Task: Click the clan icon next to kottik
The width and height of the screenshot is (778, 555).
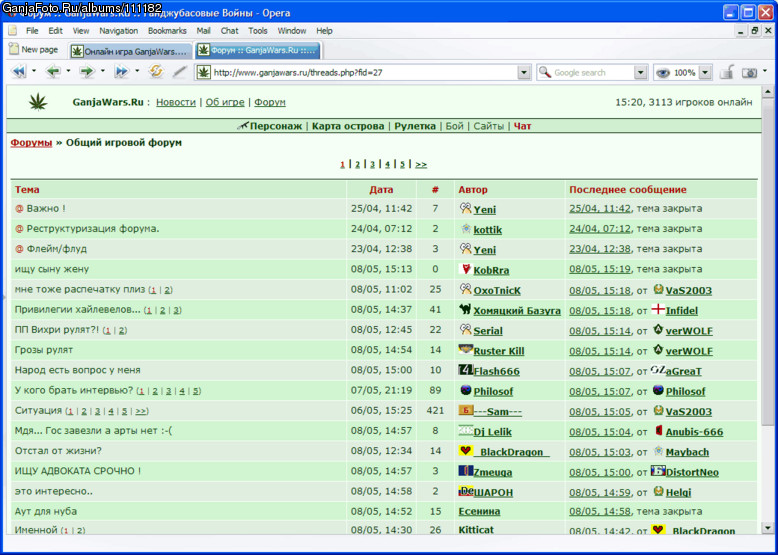Action: [x=465, y=229]
